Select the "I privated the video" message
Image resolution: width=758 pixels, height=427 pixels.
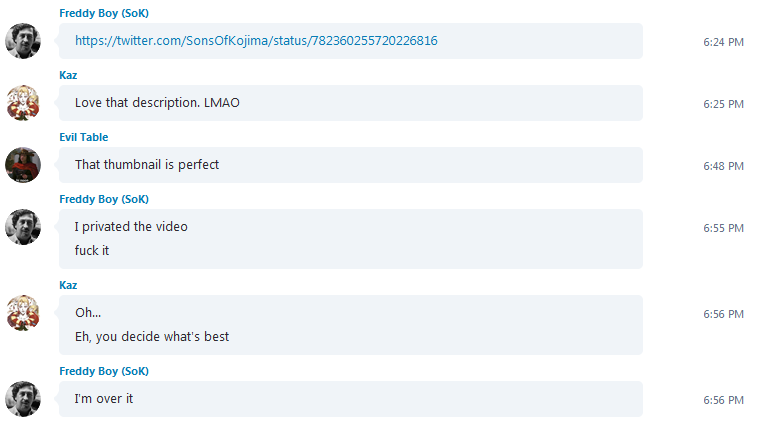pyautogui.click(x=131, y=227)
